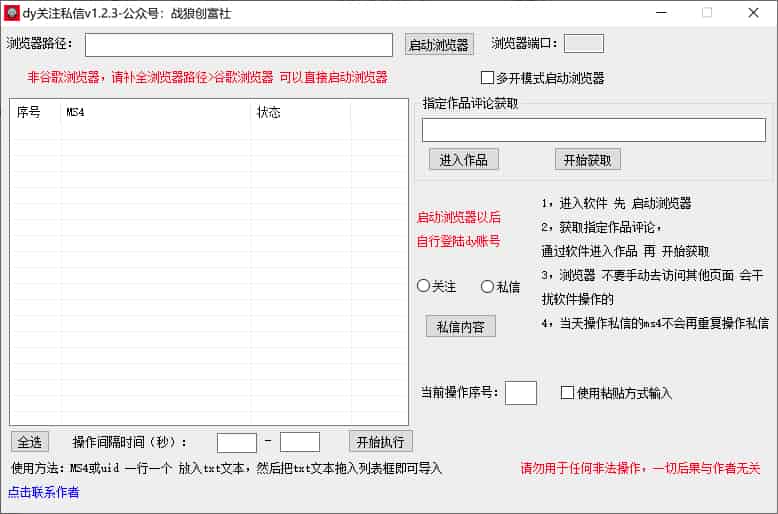Image resolution: width=778 pixels, height=514 pixels.
Task: Click the 状态 column header
Action: [269, 113]
